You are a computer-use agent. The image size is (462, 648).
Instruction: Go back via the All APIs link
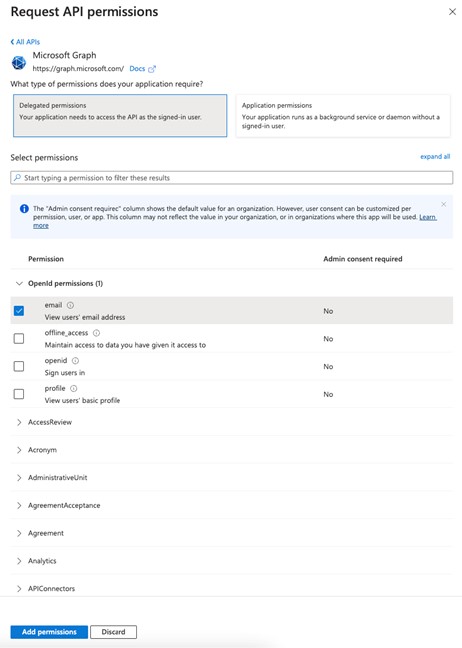coord(25,42)
